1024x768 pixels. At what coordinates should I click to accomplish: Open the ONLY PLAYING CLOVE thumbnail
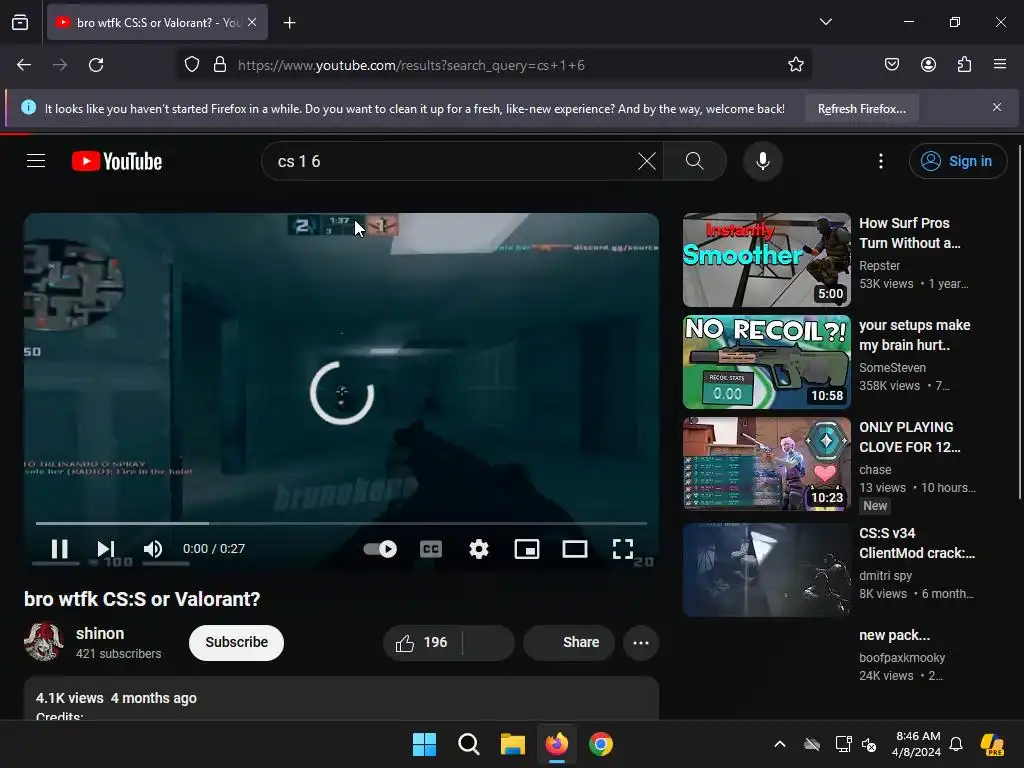click(x=767, y=464)
